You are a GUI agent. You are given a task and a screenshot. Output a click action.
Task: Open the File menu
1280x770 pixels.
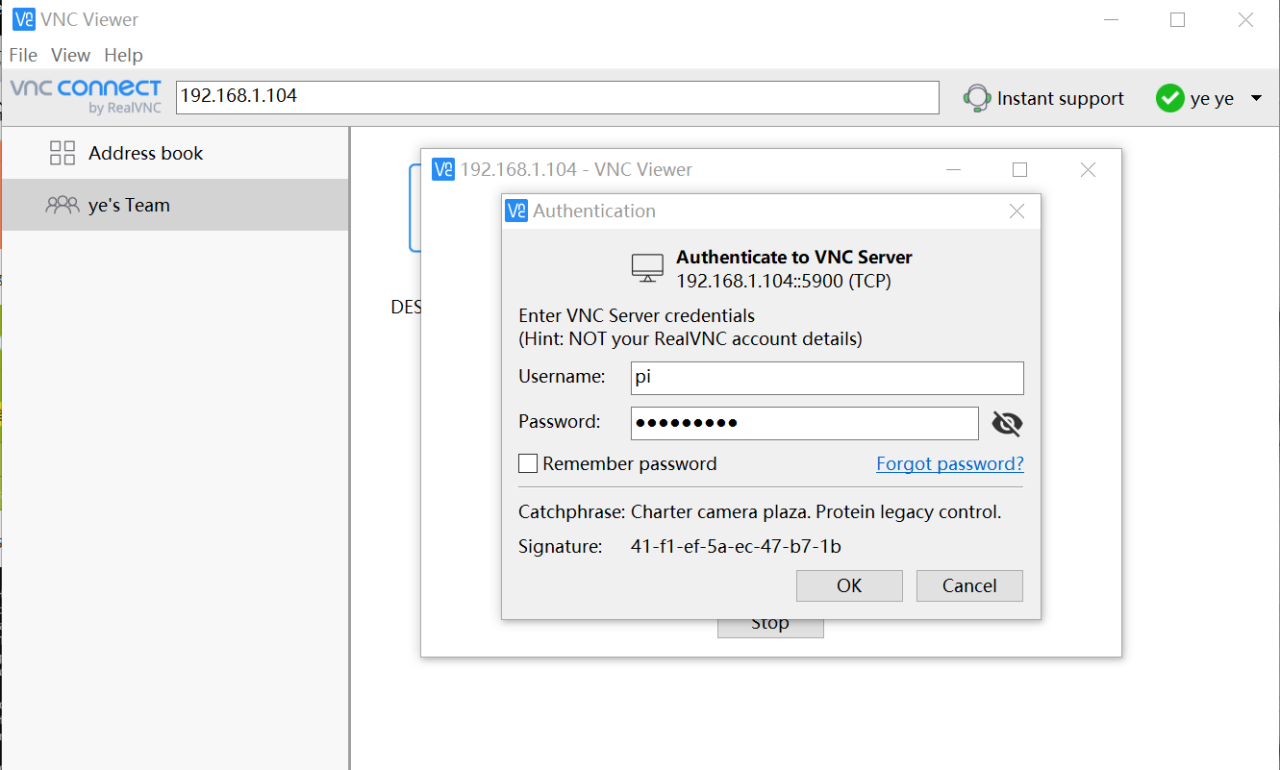23,55
